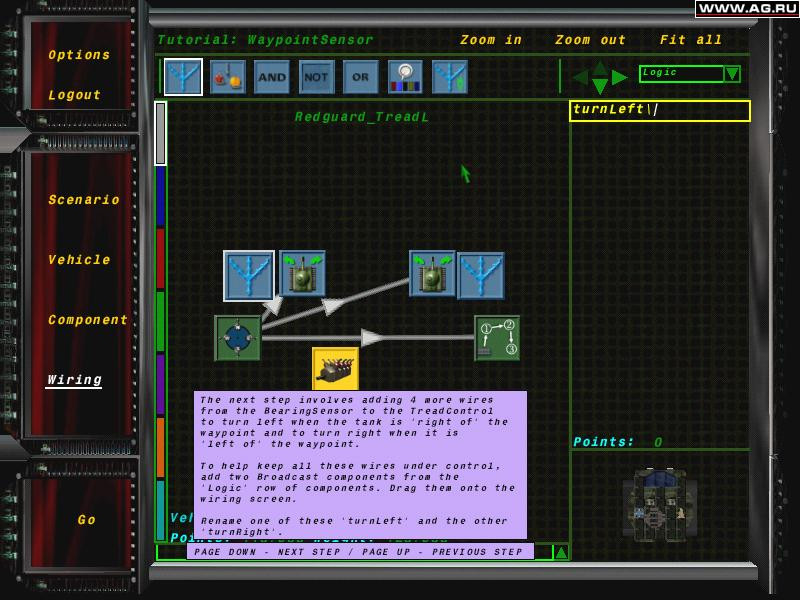800x600 pixels.
Task: Select the multi-colored sensor toolbar icon
Action: point(405,77)
